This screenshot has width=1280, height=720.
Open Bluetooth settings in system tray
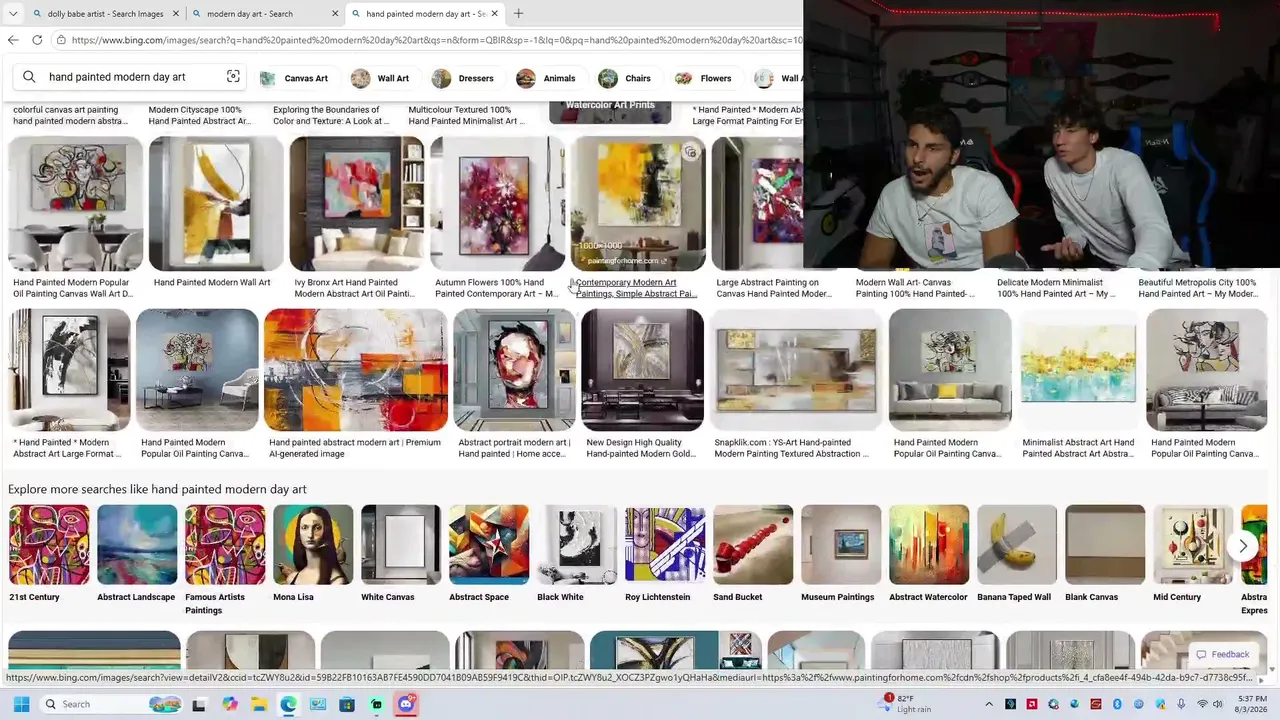click(x=1117, y=704)
